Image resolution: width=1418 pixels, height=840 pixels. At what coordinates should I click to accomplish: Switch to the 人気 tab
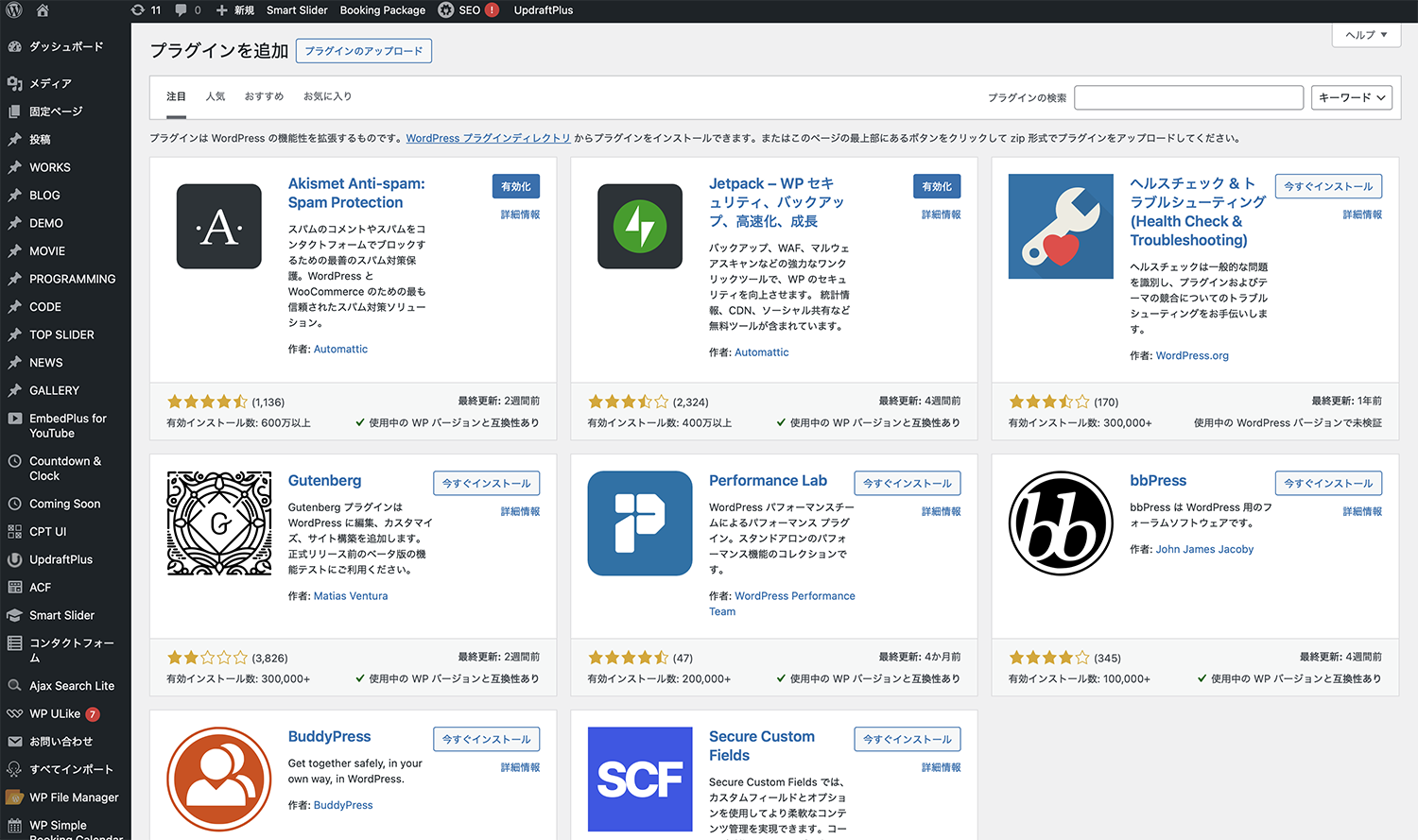coord(216,96)
